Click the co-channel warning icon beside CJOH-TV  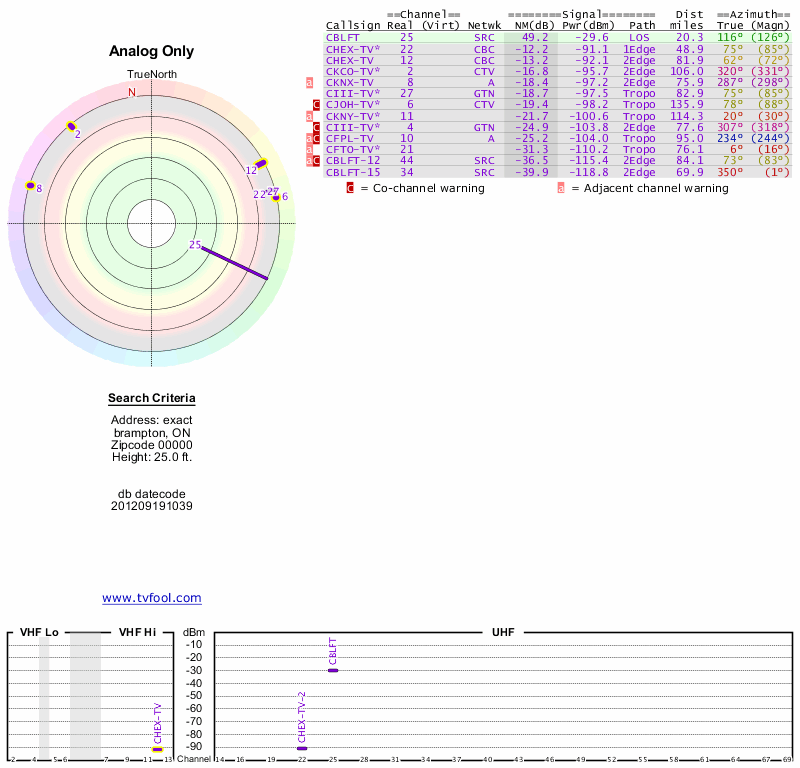[317, 104]
